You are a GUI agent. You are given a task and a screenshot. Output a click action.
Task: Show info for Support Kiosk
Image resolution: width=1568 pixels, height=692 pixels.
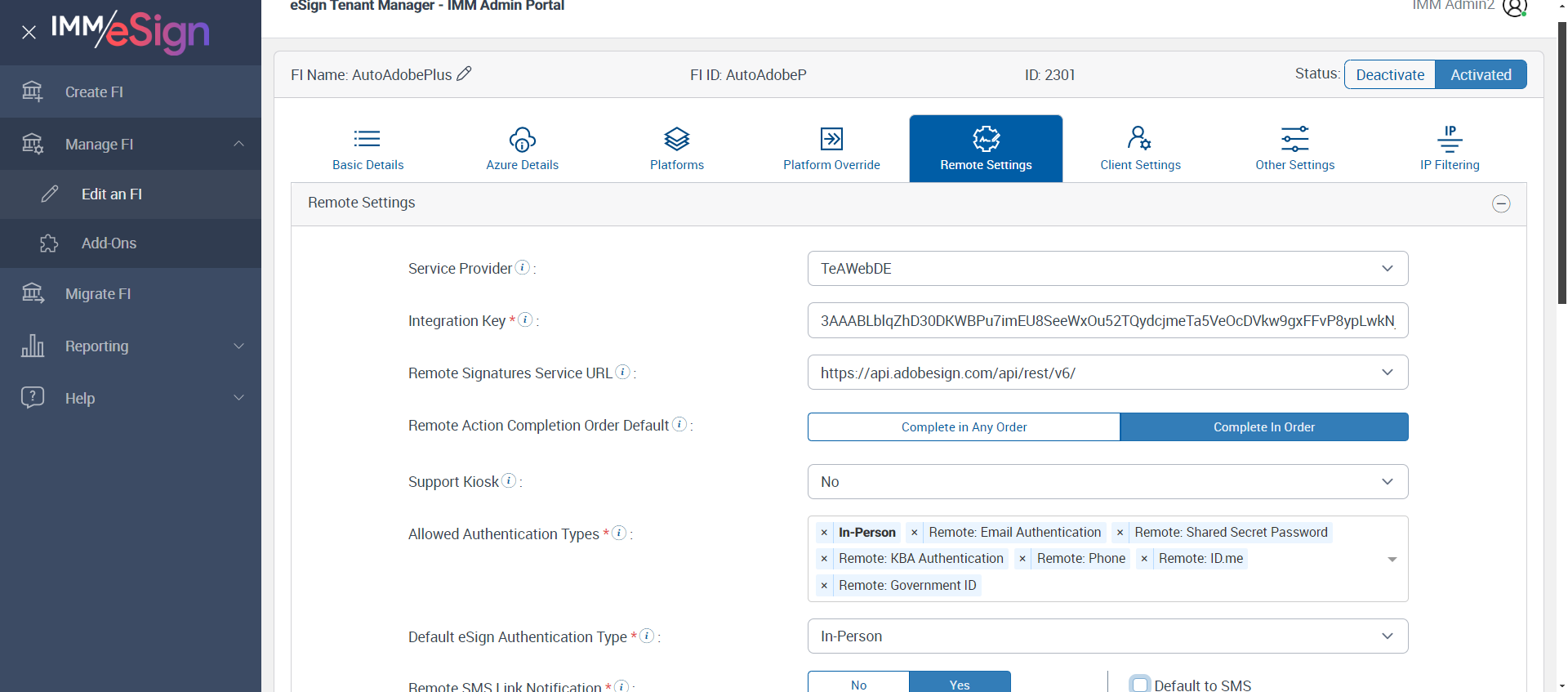[509, 480]
